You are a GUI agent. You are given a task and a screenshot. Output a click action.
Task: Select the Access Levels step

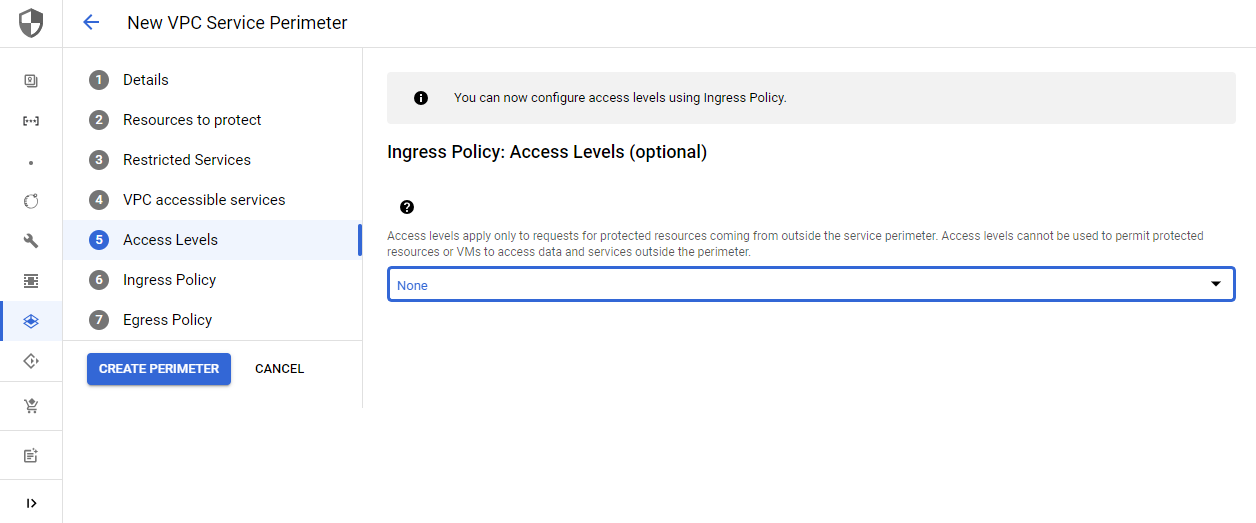(x=212, y=240)
